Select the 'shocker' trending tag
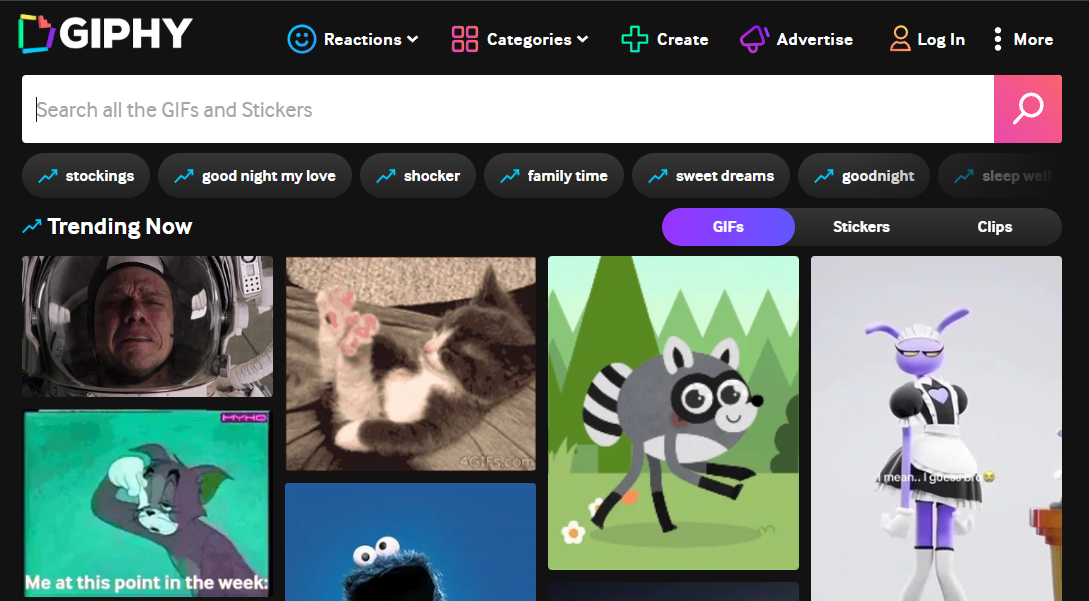The width and height of the screenshot is (1089, 601). (x=418, y=176)
